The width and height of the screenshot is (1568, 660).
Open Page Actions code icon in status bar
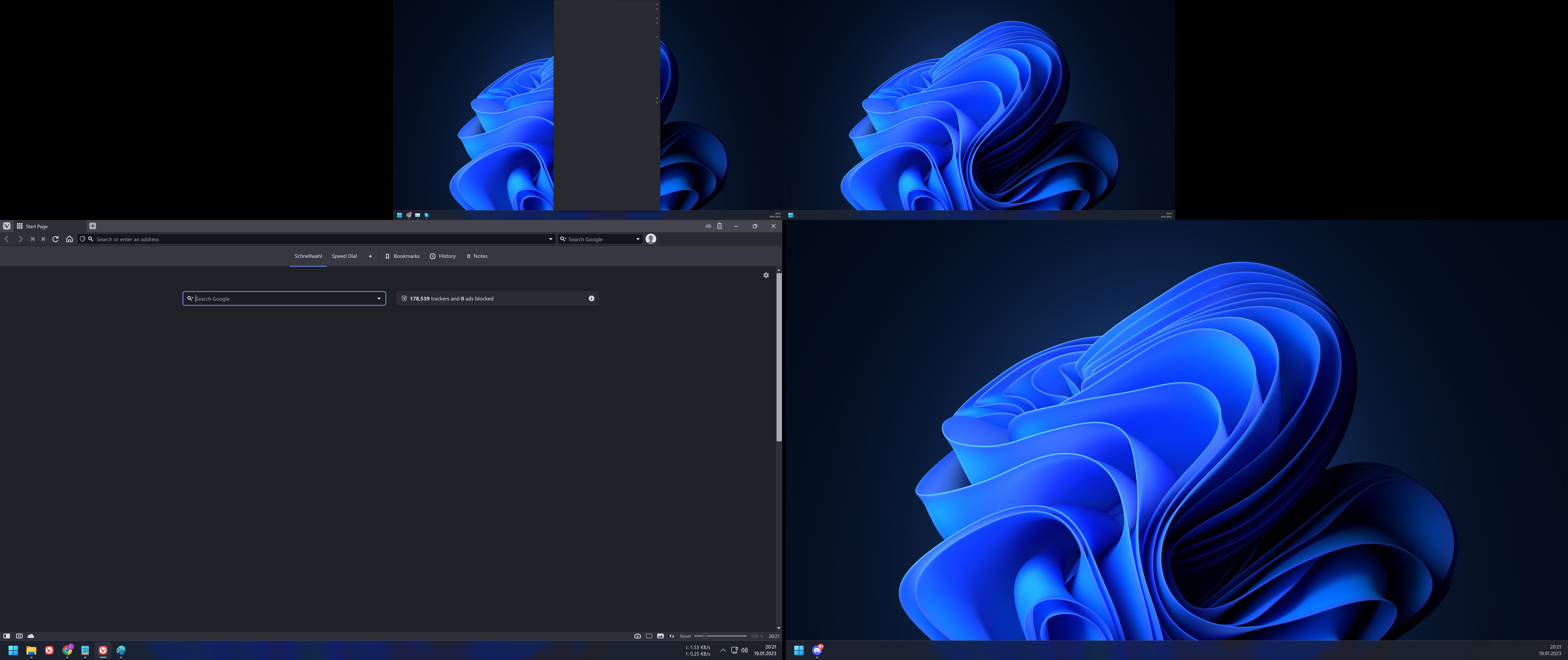pyautogui.click(x=672, y=636)
